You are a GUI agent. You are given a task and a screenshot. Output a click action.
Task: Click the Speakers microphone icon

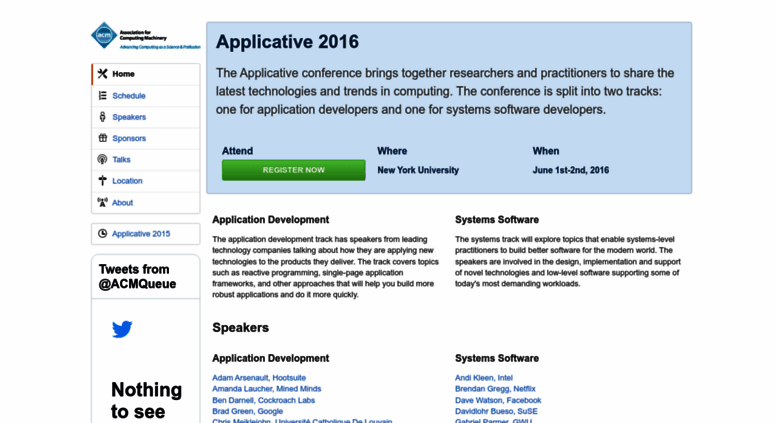click(x=103, y=117)
